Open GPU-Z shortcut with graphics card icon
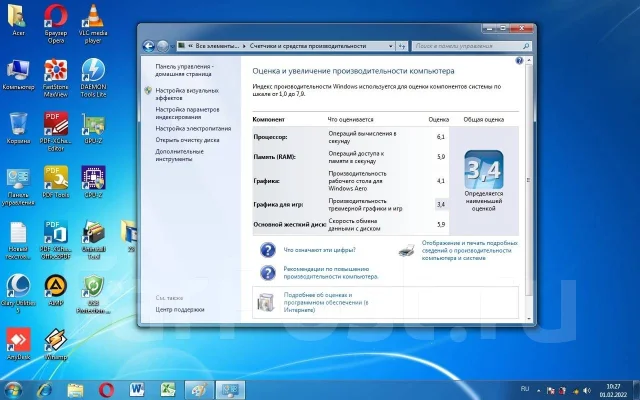The image size is (640, 400). [93, 129]
